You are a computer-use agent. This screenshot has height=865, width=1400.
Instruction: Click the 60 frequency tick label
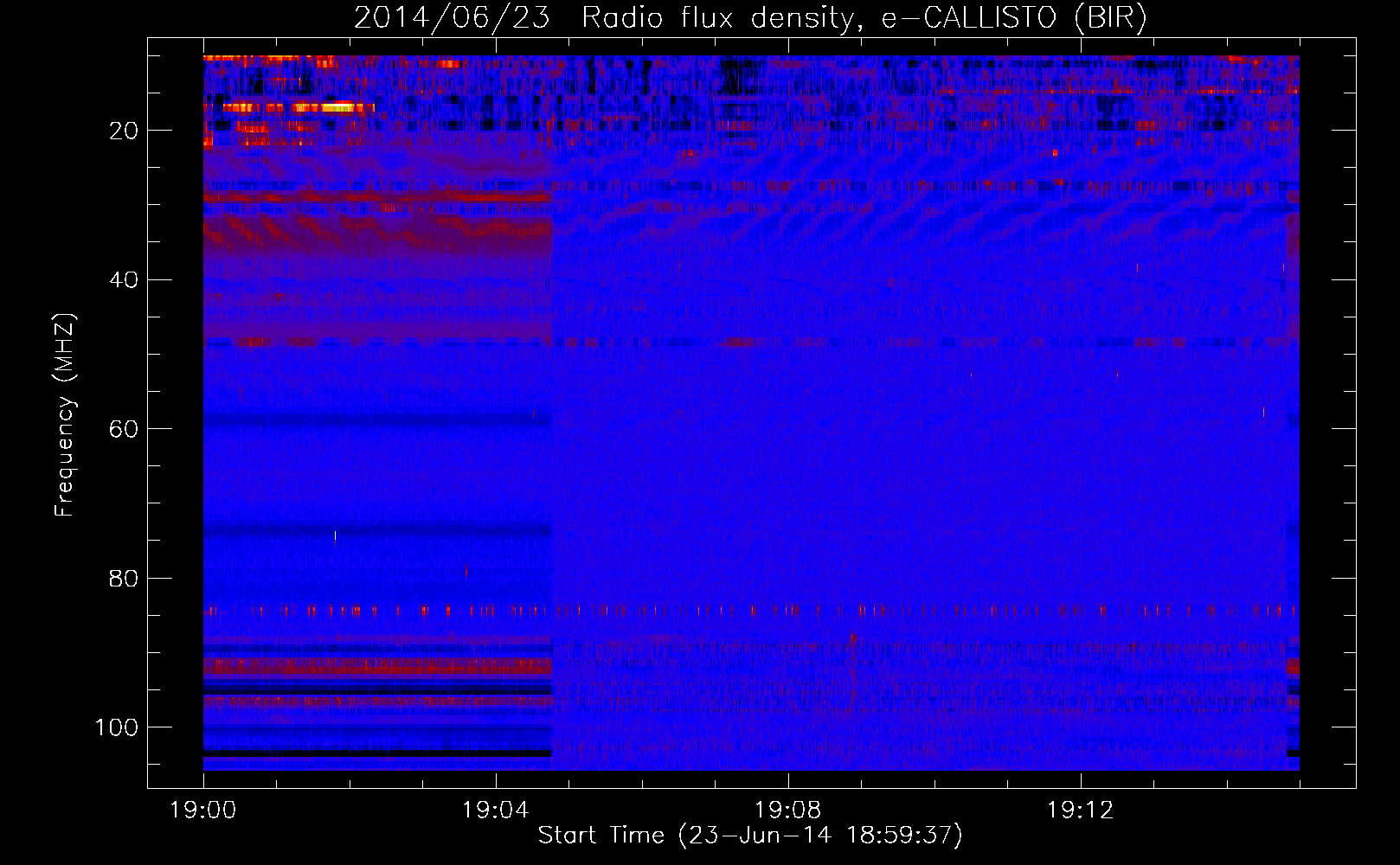pos(124,429)
